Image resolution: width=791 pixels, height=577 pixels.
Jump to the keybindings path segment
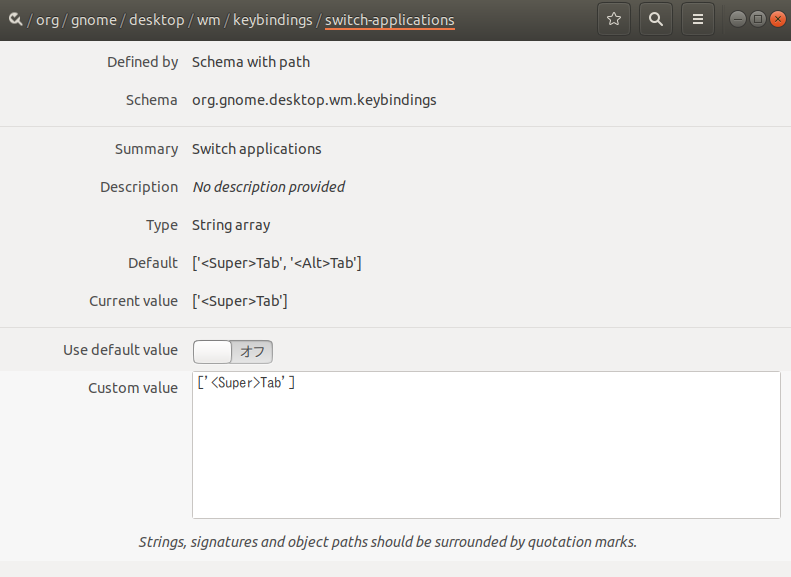[272, 20]
